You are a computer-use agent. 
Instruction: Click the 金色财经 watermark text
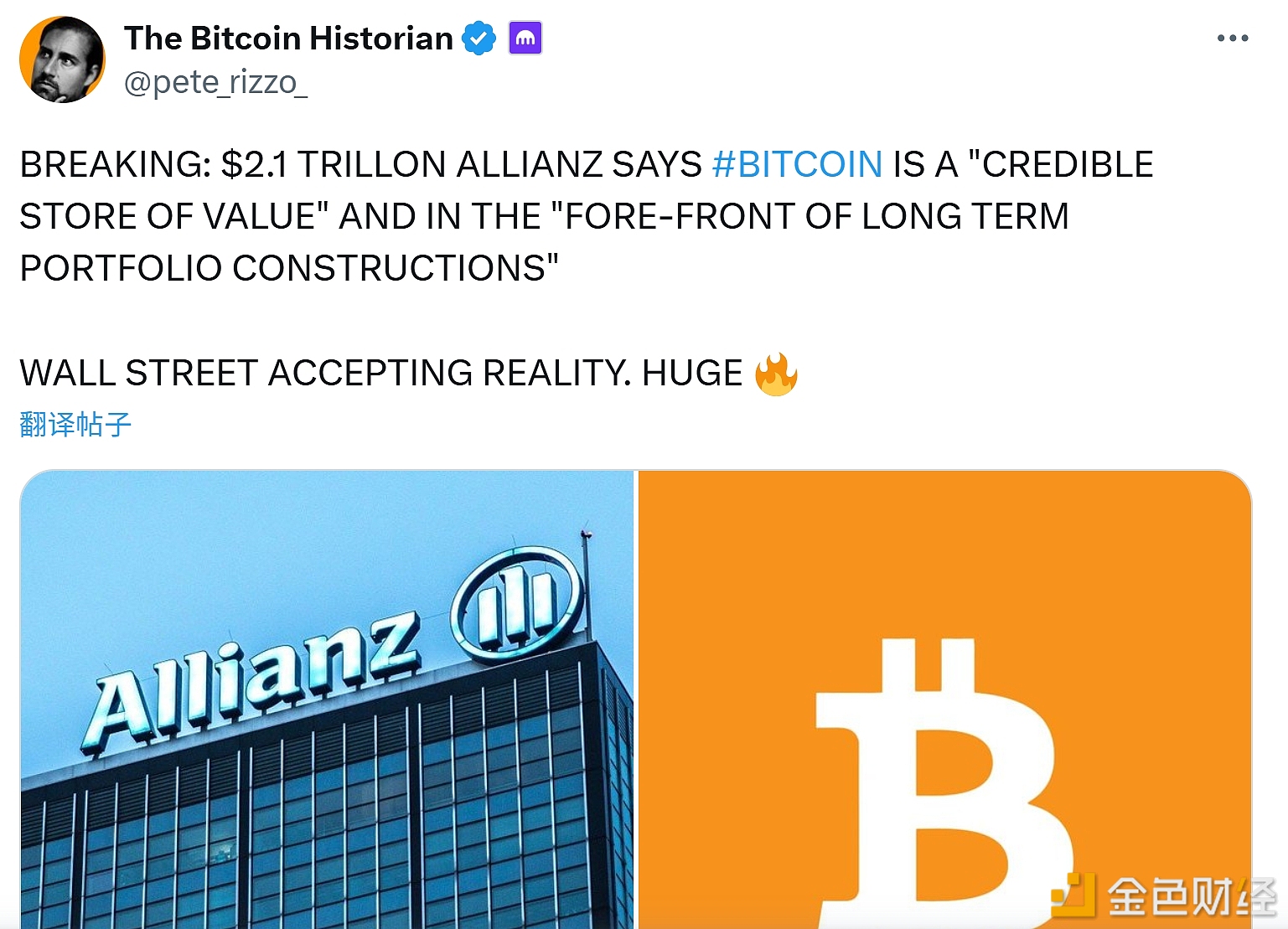[1192, 897]
